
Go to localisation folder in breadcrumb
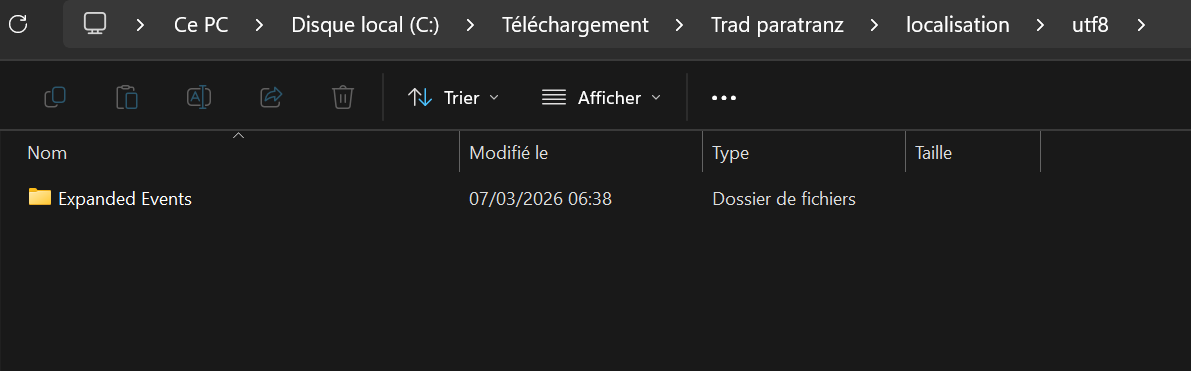click(x=958, y=24)
